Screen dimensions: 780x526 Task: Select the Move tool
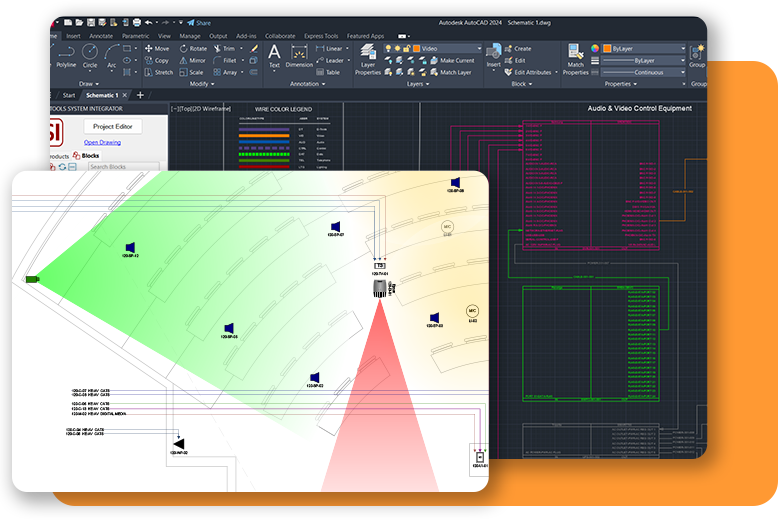point(157,48)
